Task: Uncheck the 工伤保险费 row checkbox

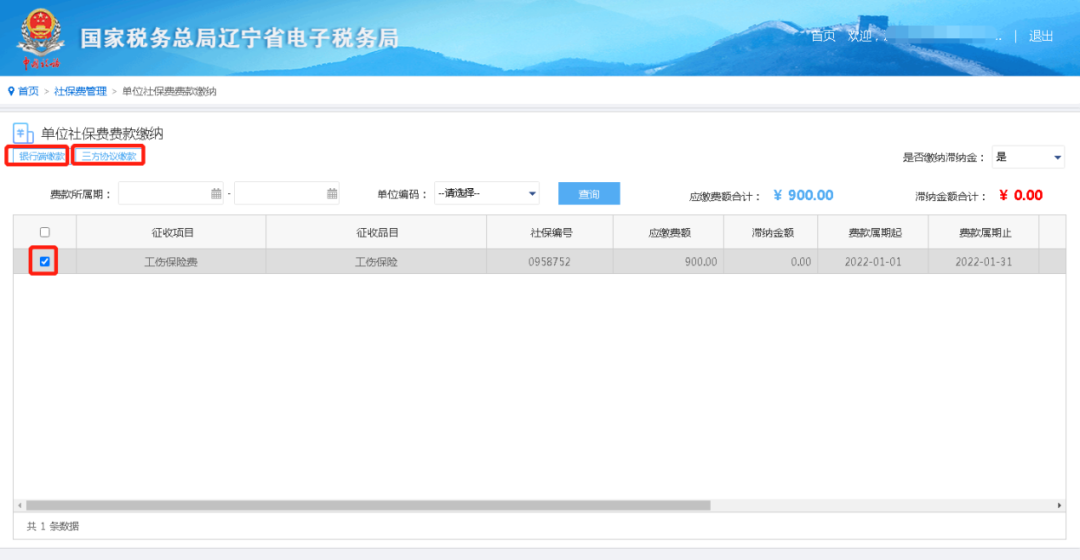Action: (x=45, y=262)
